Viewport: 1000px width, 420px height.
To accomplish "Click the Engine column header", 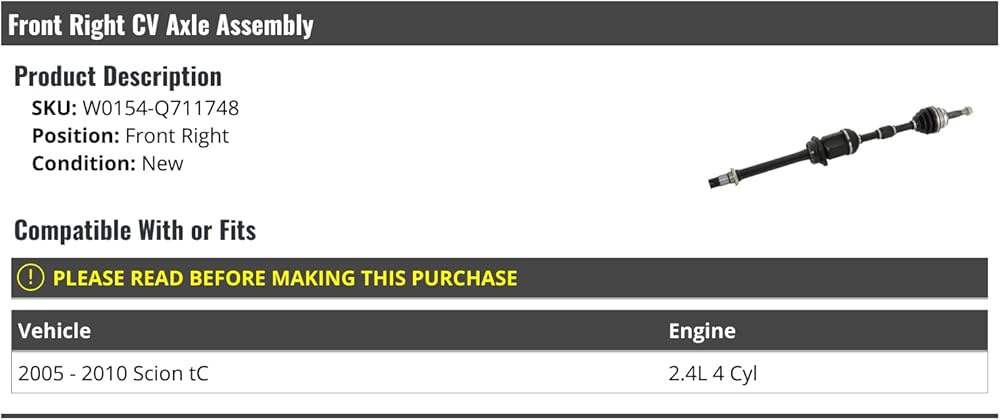I will point(702,331).
